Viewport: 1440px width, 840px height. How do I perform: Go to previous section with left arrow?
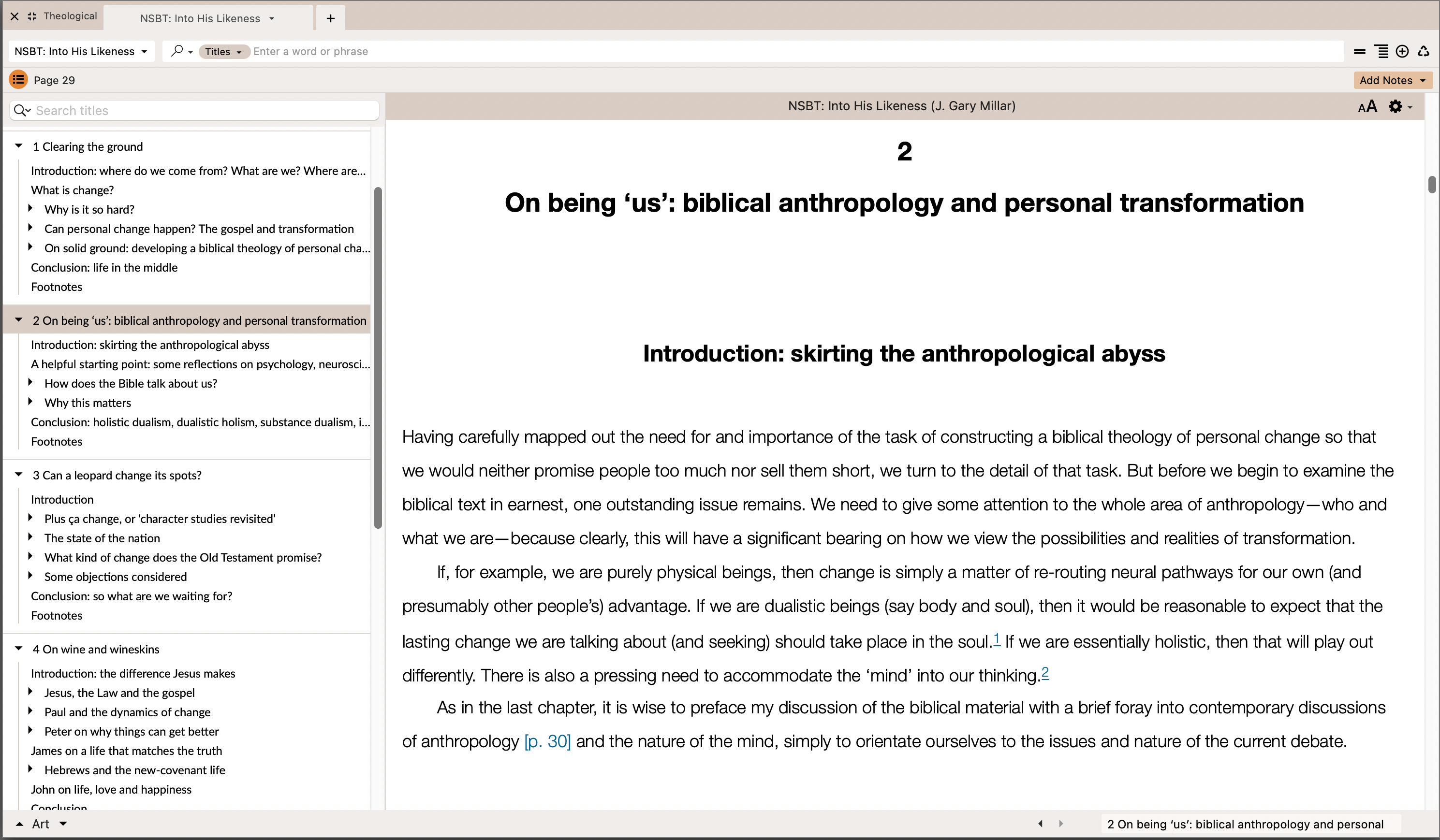coord(1040,824)
